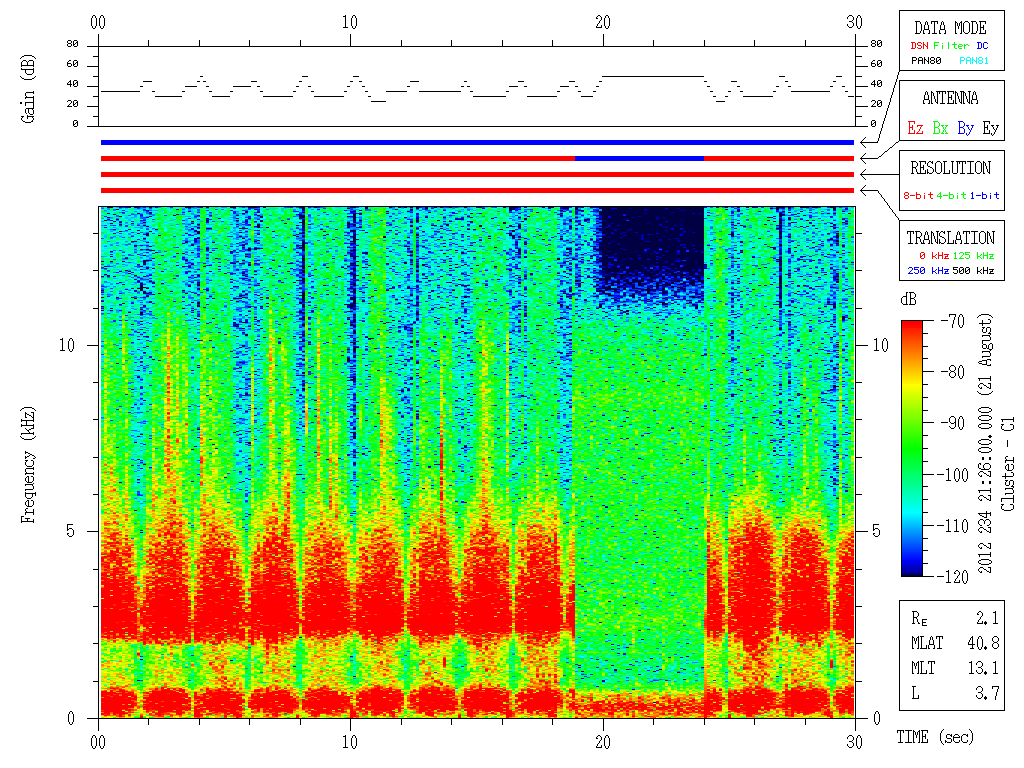Click the bottom time axis tick labeled 20
This screenshot has width=1024, height=768.
(x=603, y=742)
